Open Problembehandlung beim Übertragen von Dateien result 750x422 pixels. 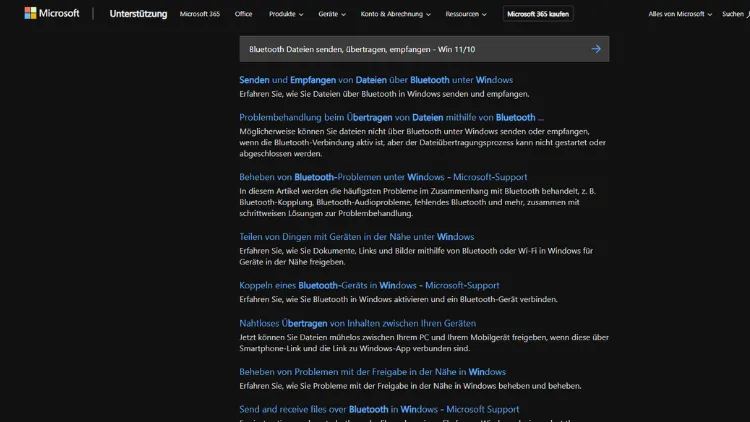391,117
